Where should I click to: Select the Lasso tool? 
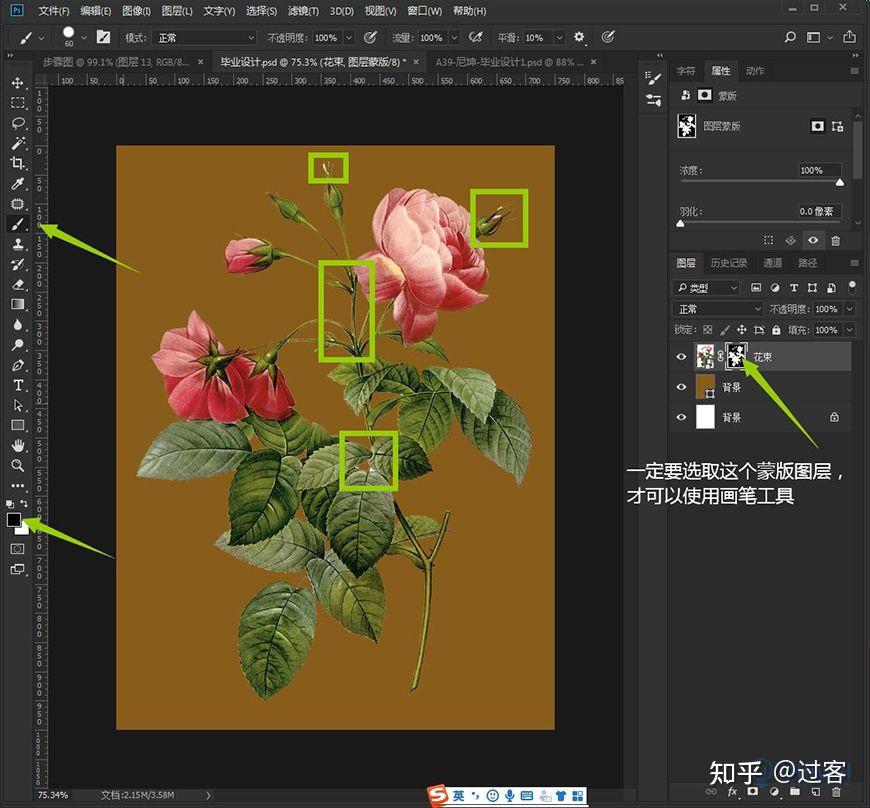click(x=17, y=123)
